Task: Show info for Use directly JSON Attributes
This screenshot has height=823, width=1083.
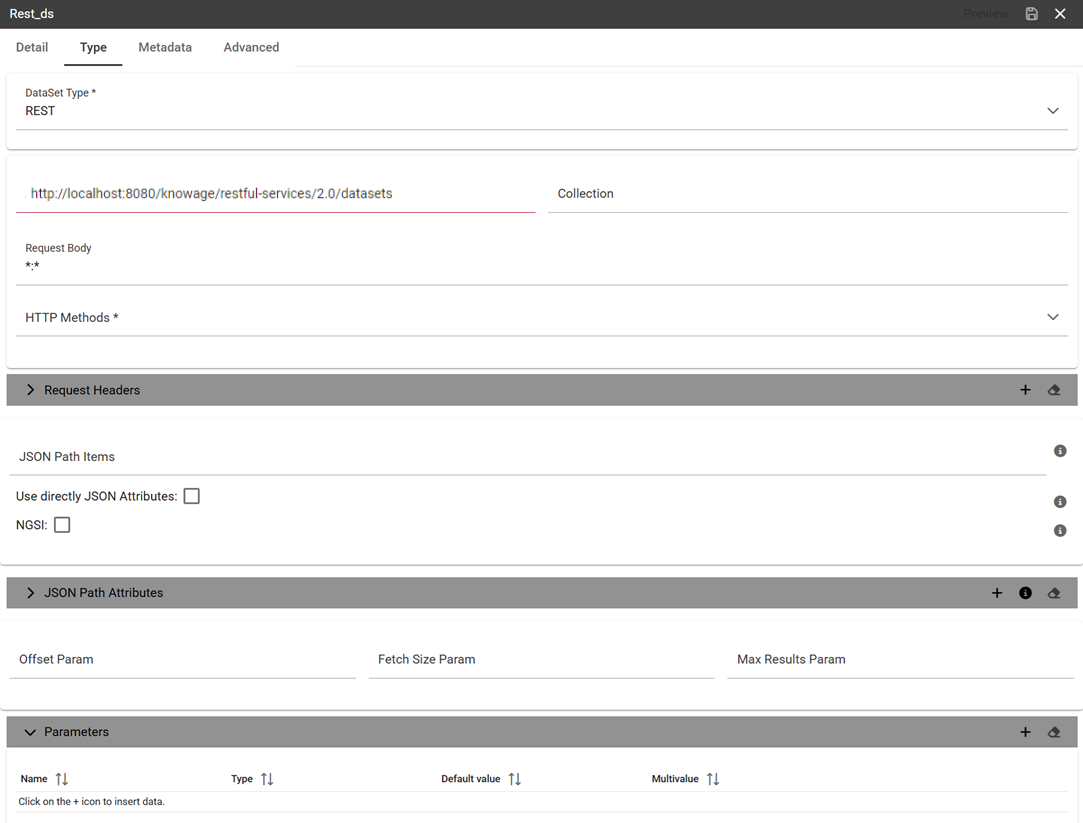Action: pos(1060,502)
